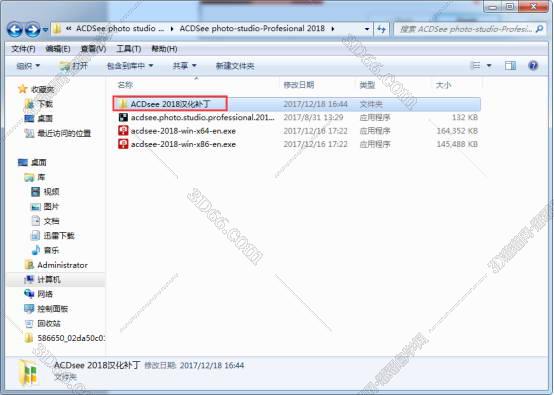Click the 164,352 KB size cell

point(457,131)
